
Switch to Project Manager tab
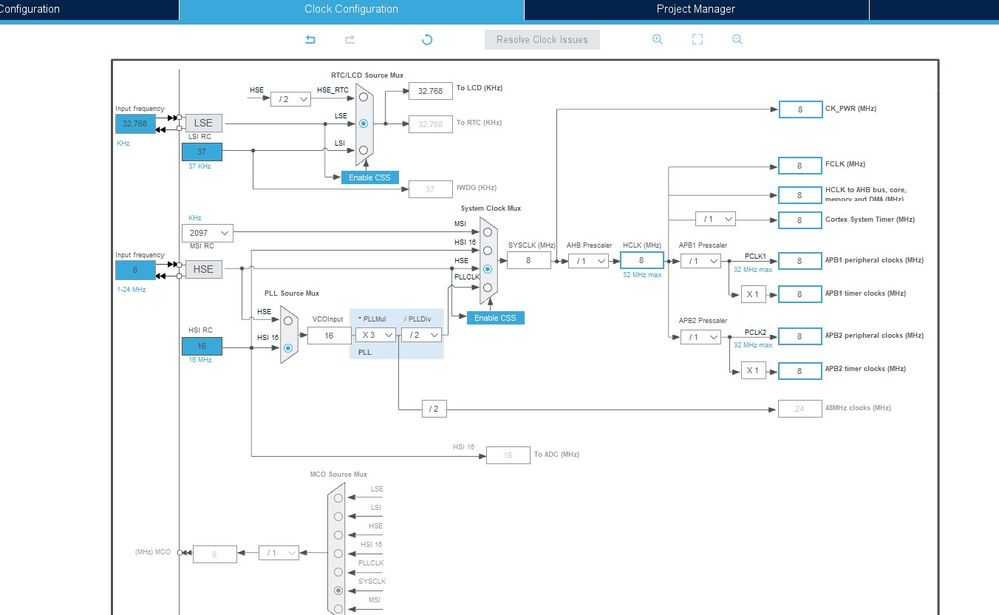click(696, 10)
